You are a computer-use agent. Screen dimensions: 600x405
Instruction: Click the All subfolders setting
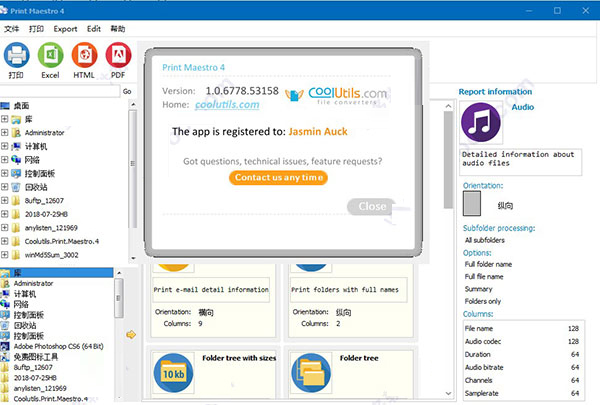[x=485, y=240]
